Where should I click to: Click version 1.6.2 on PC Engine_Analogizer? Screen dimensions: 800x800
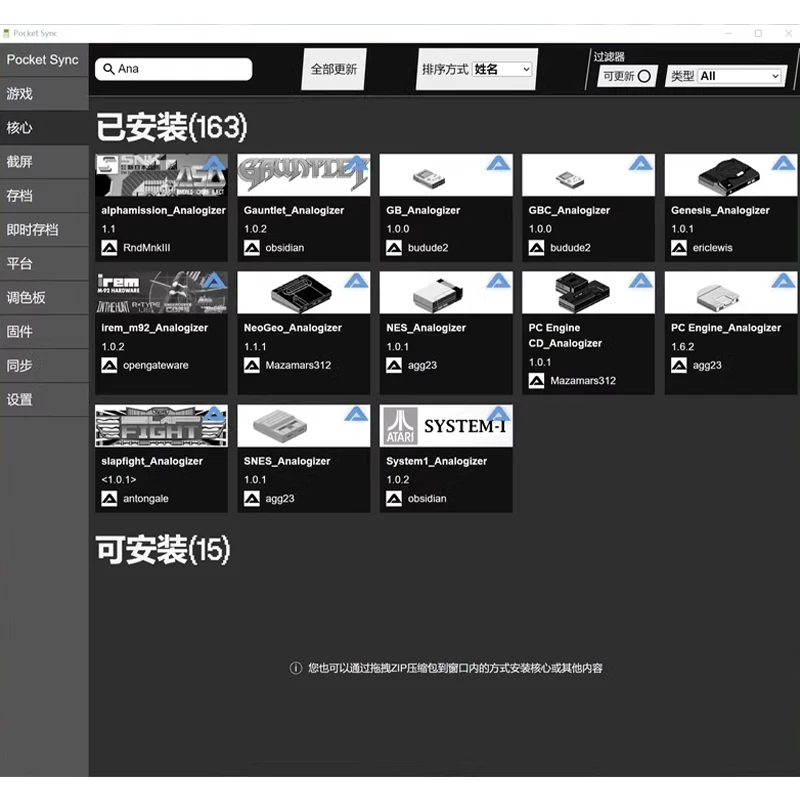[x=683, y=346]
